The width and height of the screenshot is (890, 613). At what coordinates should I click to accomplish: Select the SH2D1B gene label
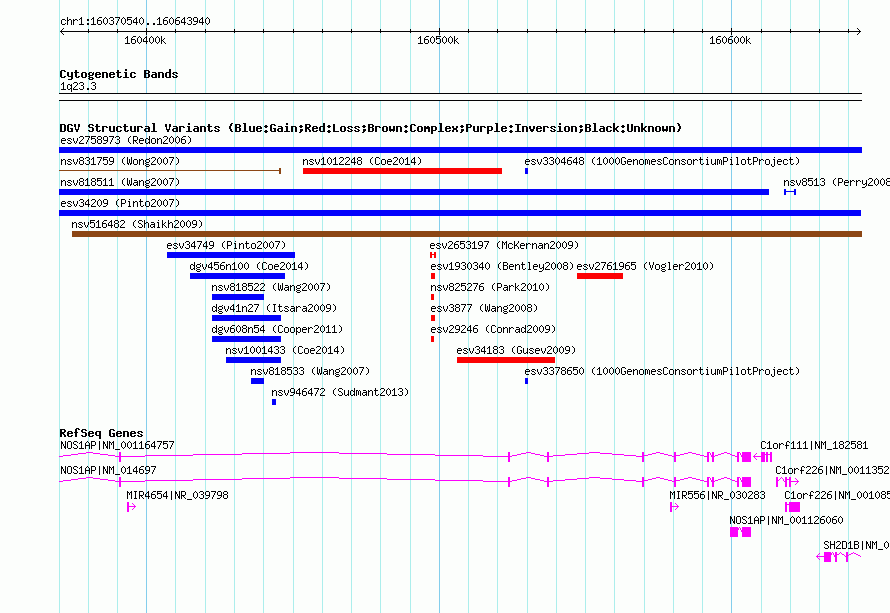(857, 545)
